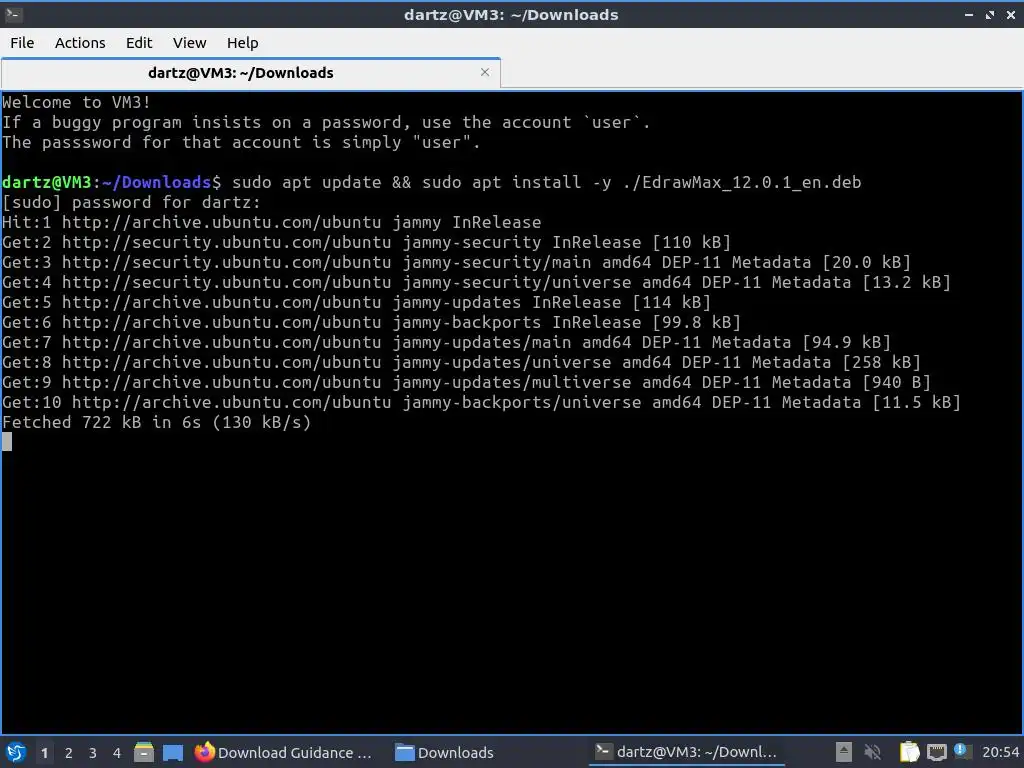This screenshot has width=1024, height=768.
Task: Open the removable media eject tray icon
Action: tap(843, 752)
